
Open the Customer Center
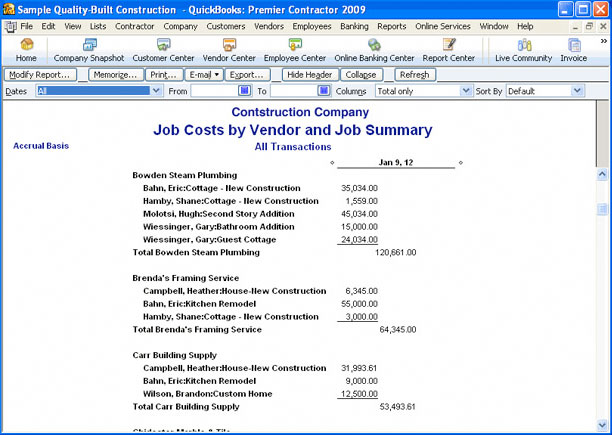(x=164, y=50)
